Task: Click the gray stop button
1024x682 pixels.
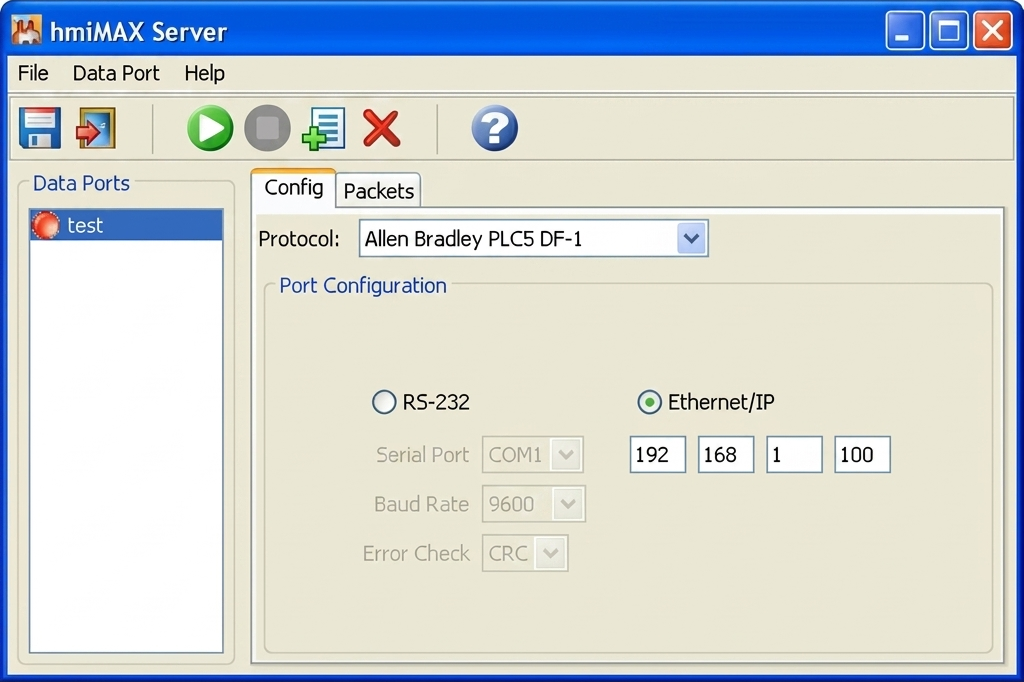Action: click(x=267, y=128)
